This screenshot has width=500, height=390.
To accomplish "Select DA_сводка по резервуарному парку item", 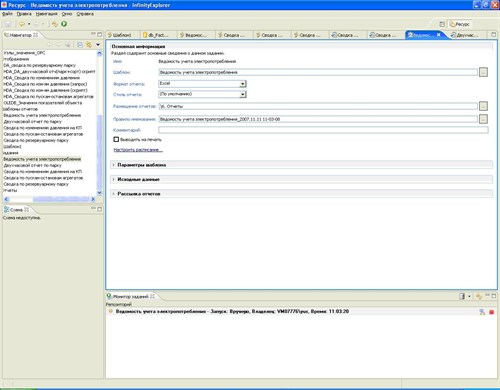I will 39,65.
